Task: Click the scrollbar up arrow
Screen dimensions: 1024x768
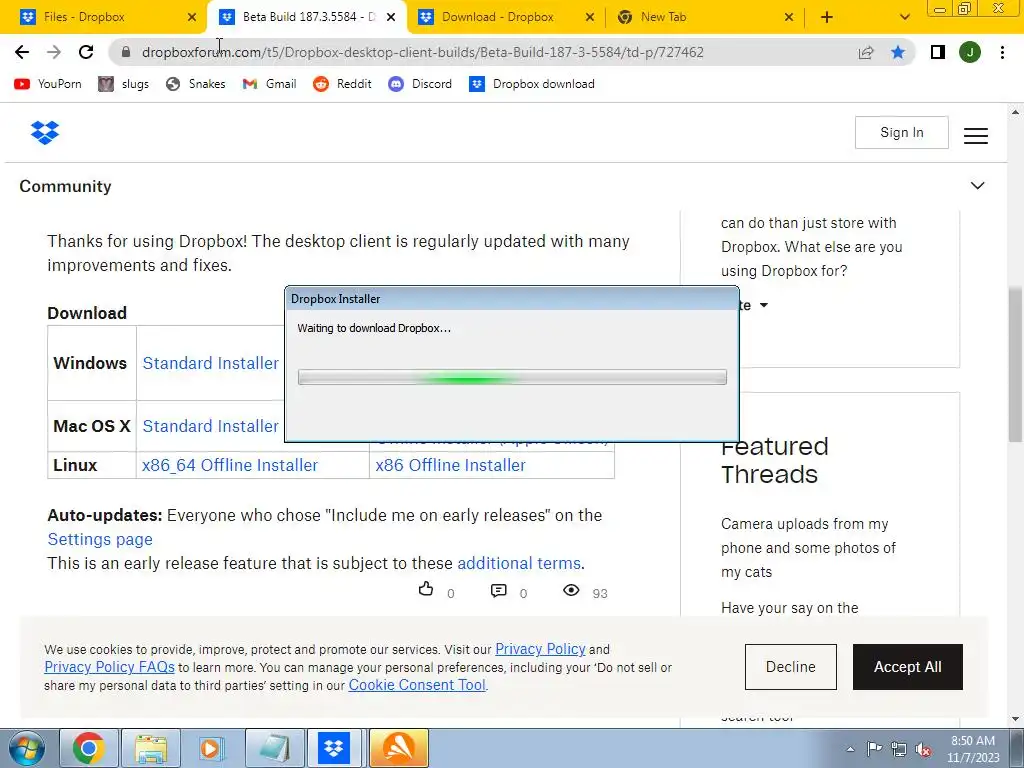Action: tap(1016, 112)
